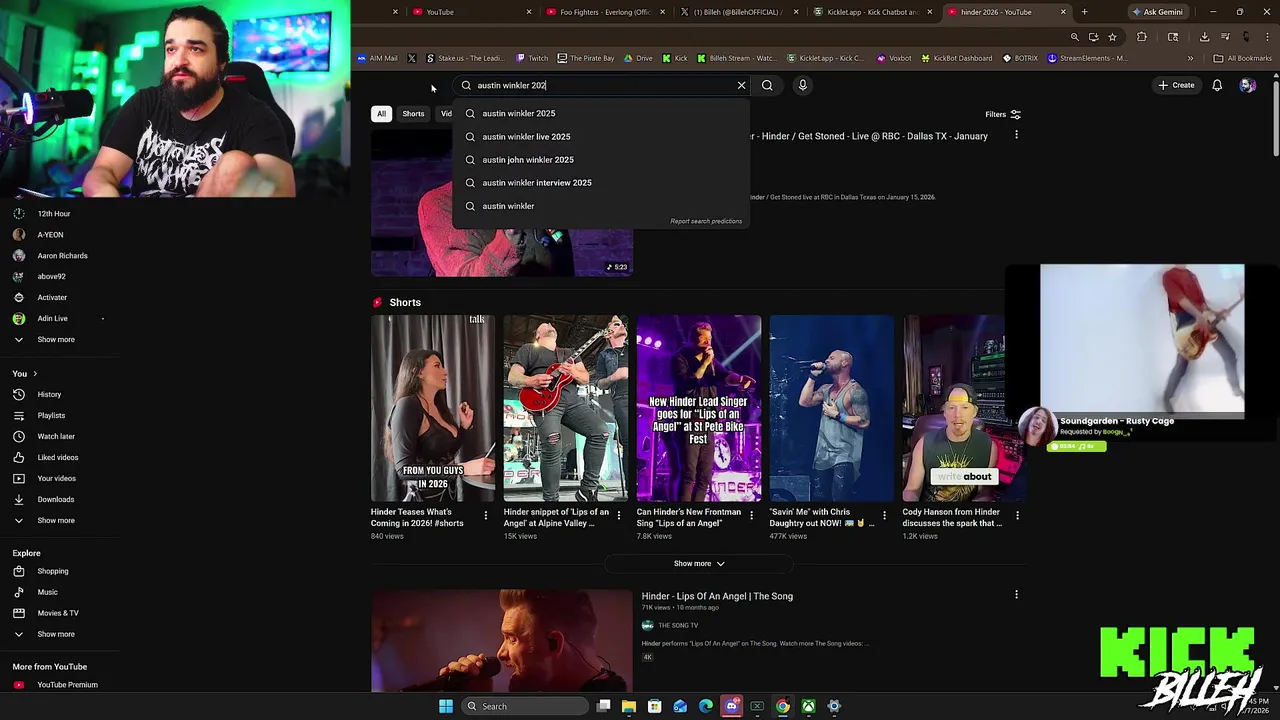Expand subscriptions with Show more below Adin Live
1280x720 pixels.
56,339
